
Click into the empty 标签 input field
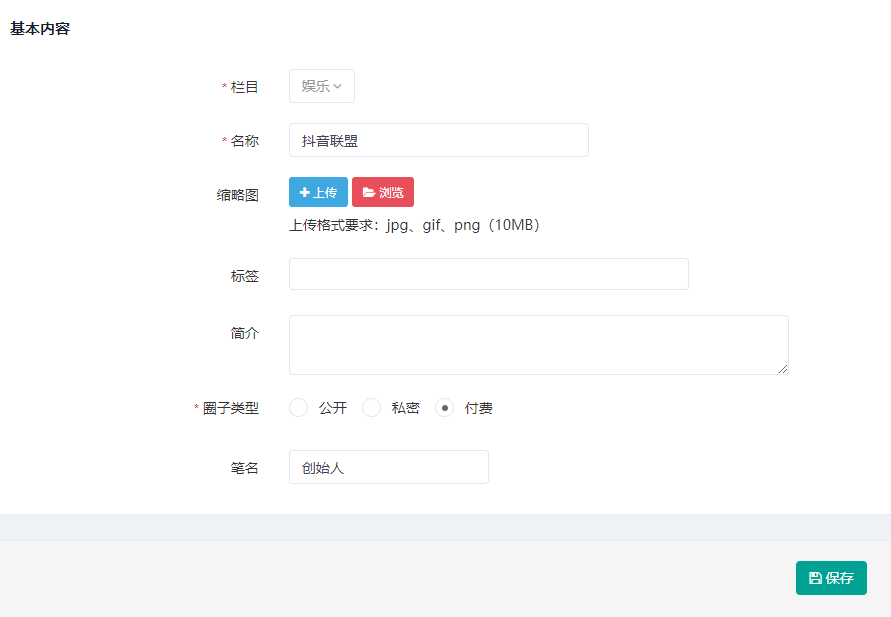(x=488, y=274)
